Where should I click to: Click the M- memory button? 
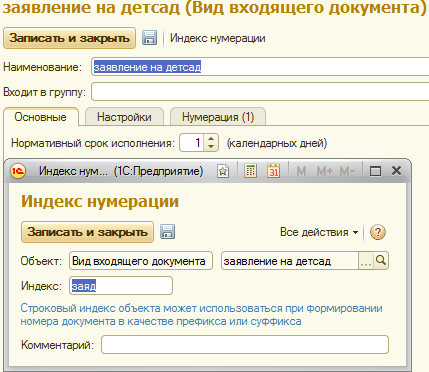347,171
